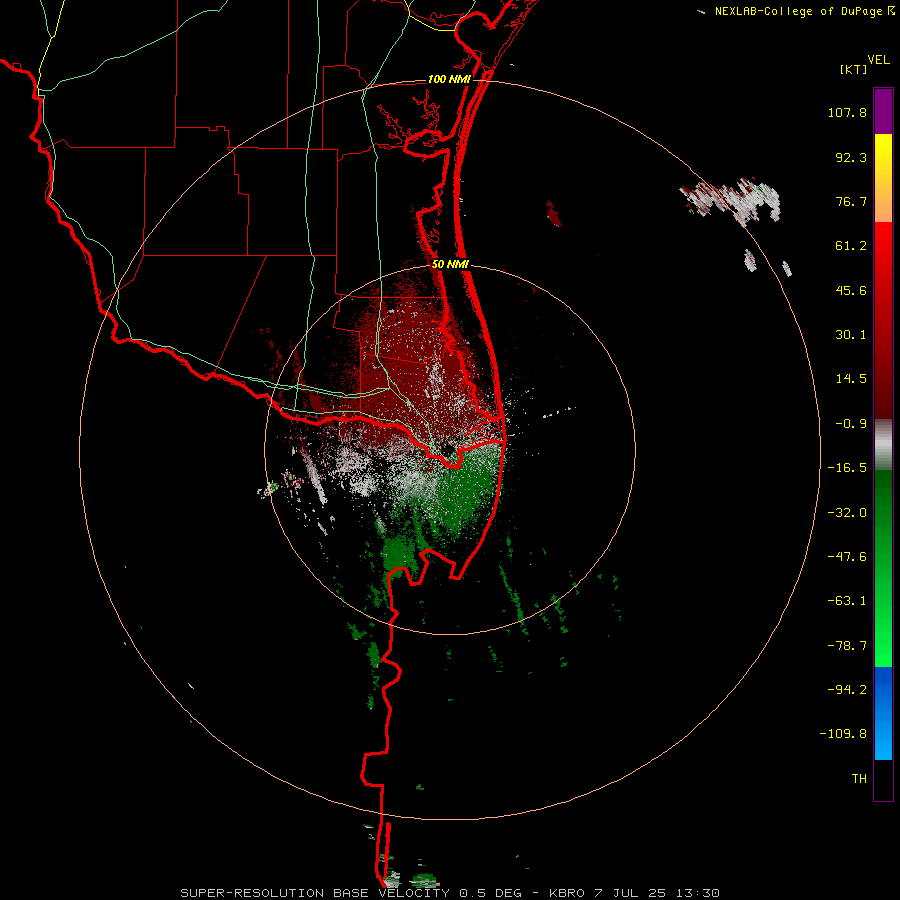Click the [KT] units label

click(854, 69)
